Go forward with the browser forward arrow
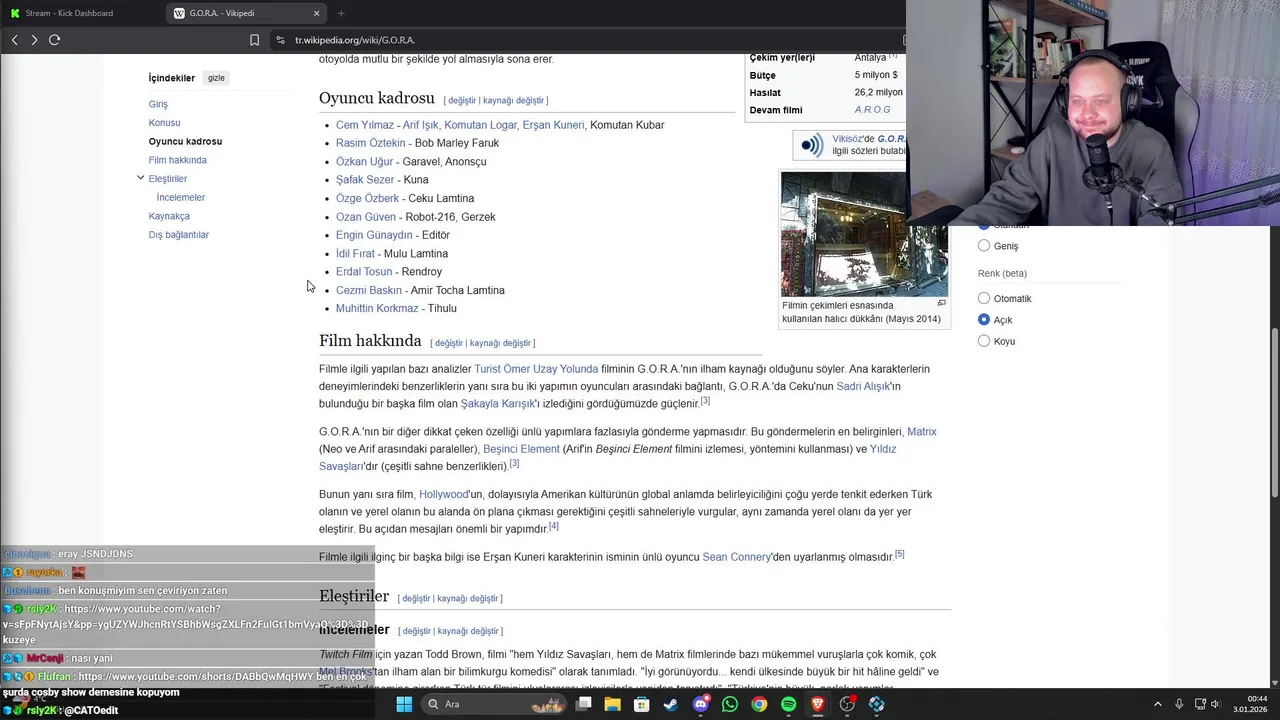This screenshot has width=1280, height=720. (34, 40)
